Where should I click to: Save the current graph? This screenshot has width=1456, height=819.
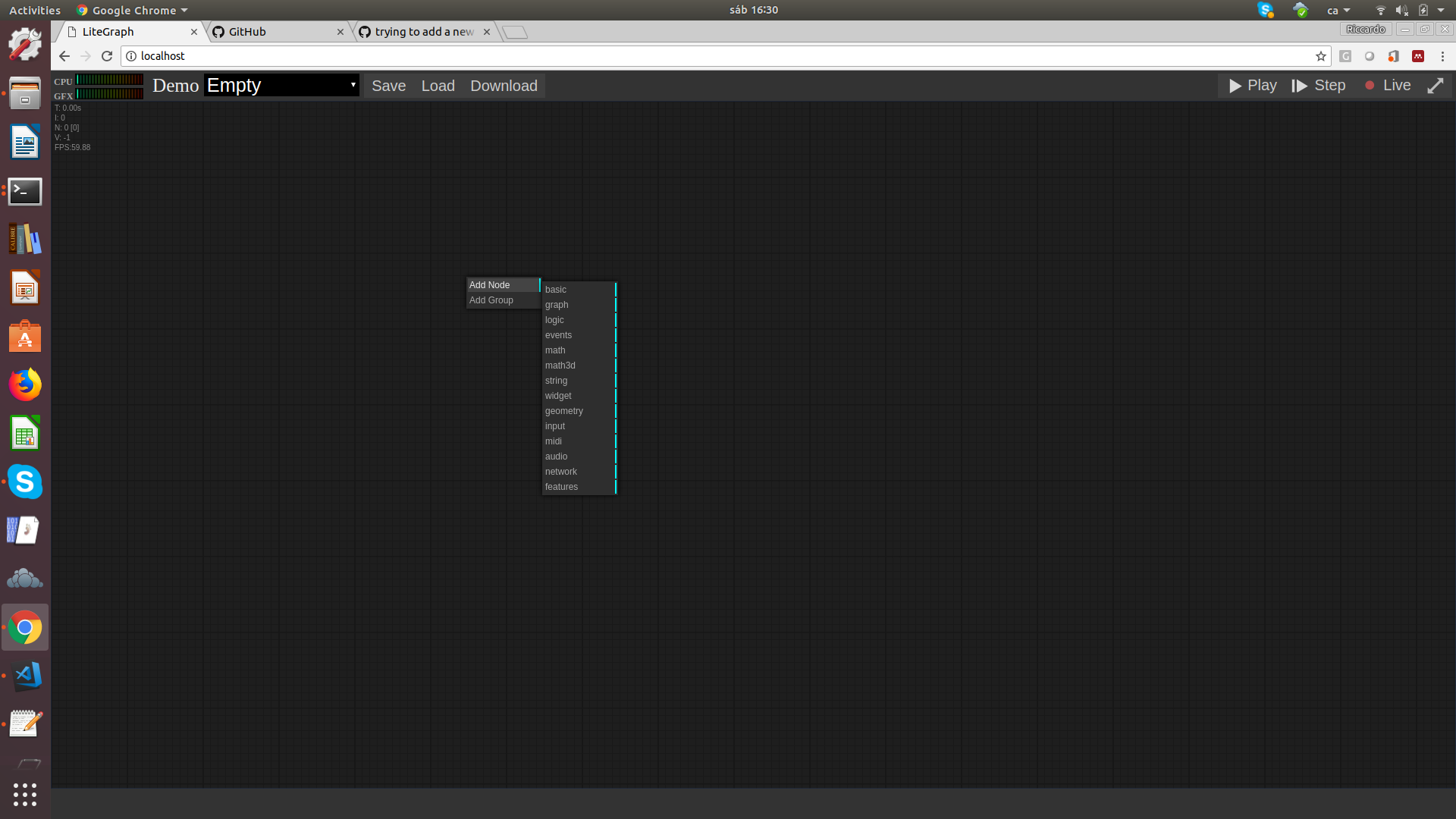[388, 86]
